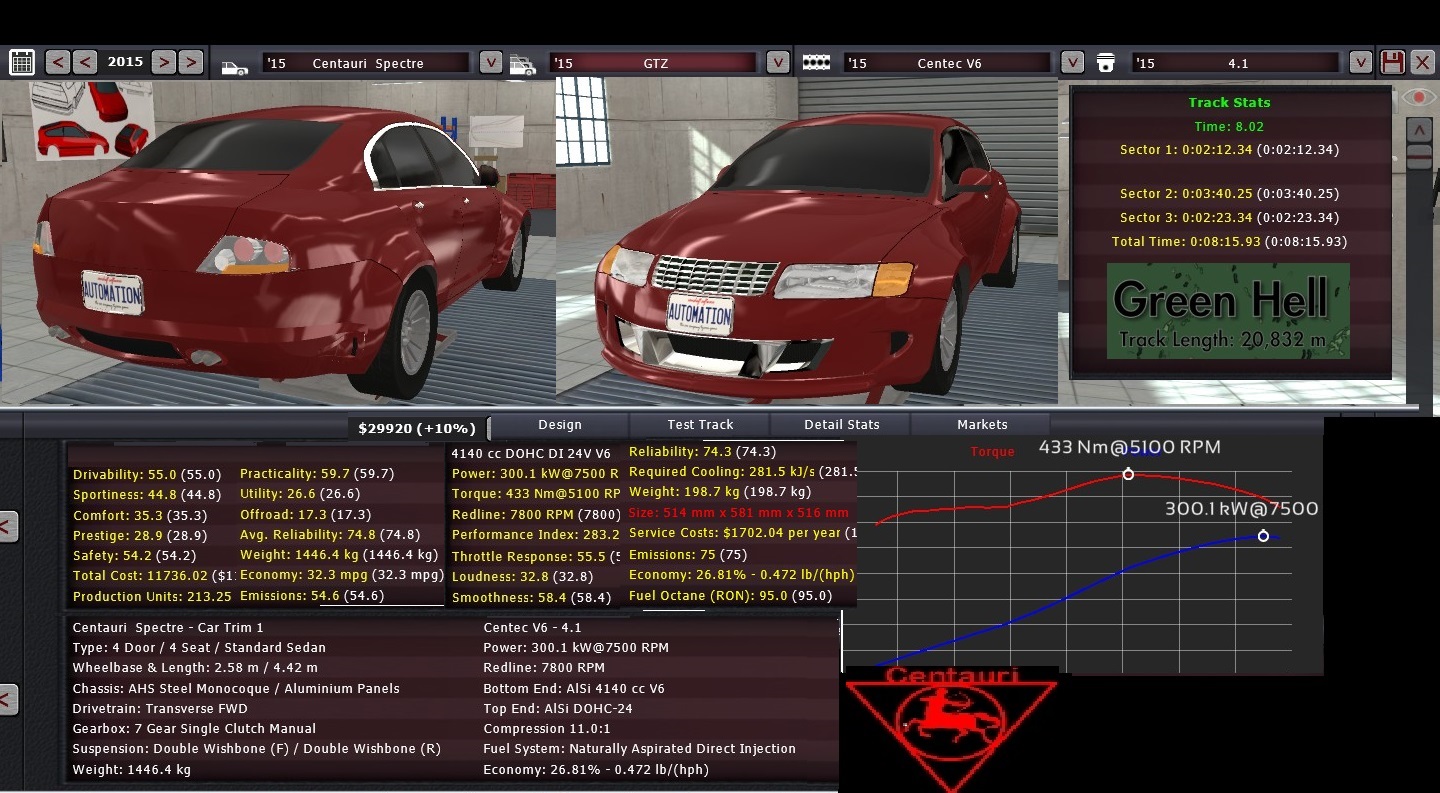Screen dimensions: 1440x793
Task: Select the Sector 2: 0:03:40.25 line
Action: point(1229,194)
